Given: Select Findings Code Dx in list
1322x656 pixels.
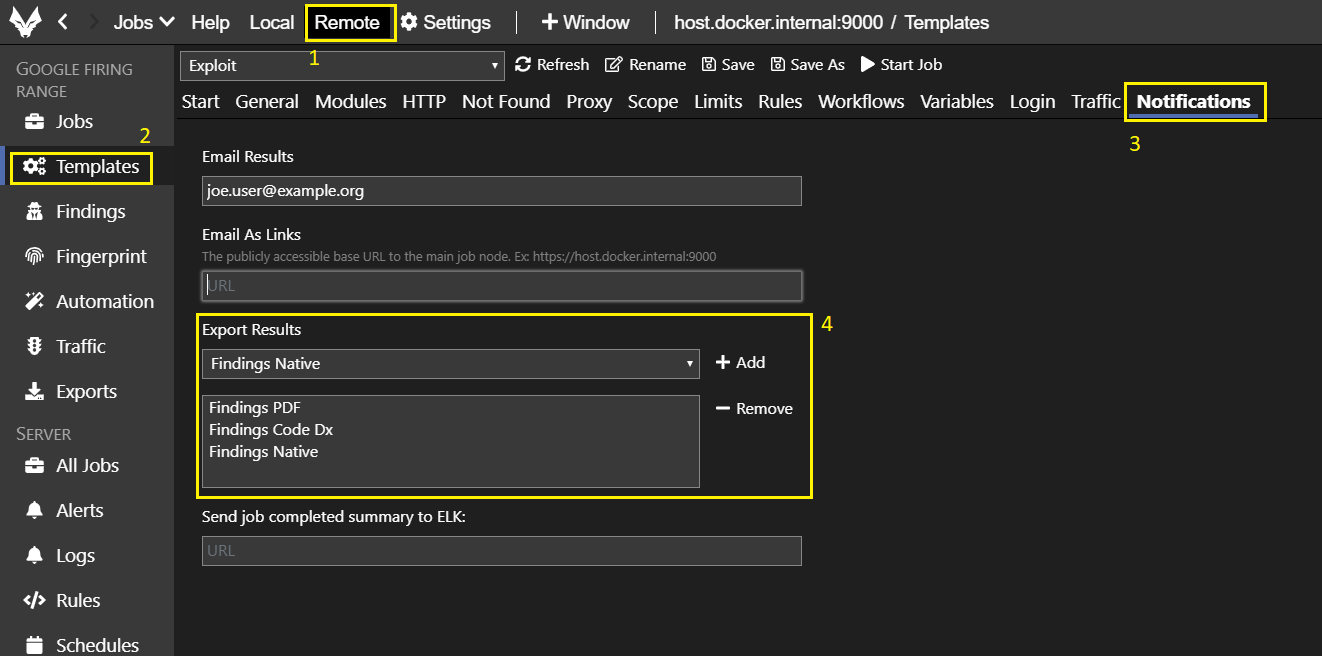Looking at the screenshot, I should pyautogui.click(x=271, y=429).
